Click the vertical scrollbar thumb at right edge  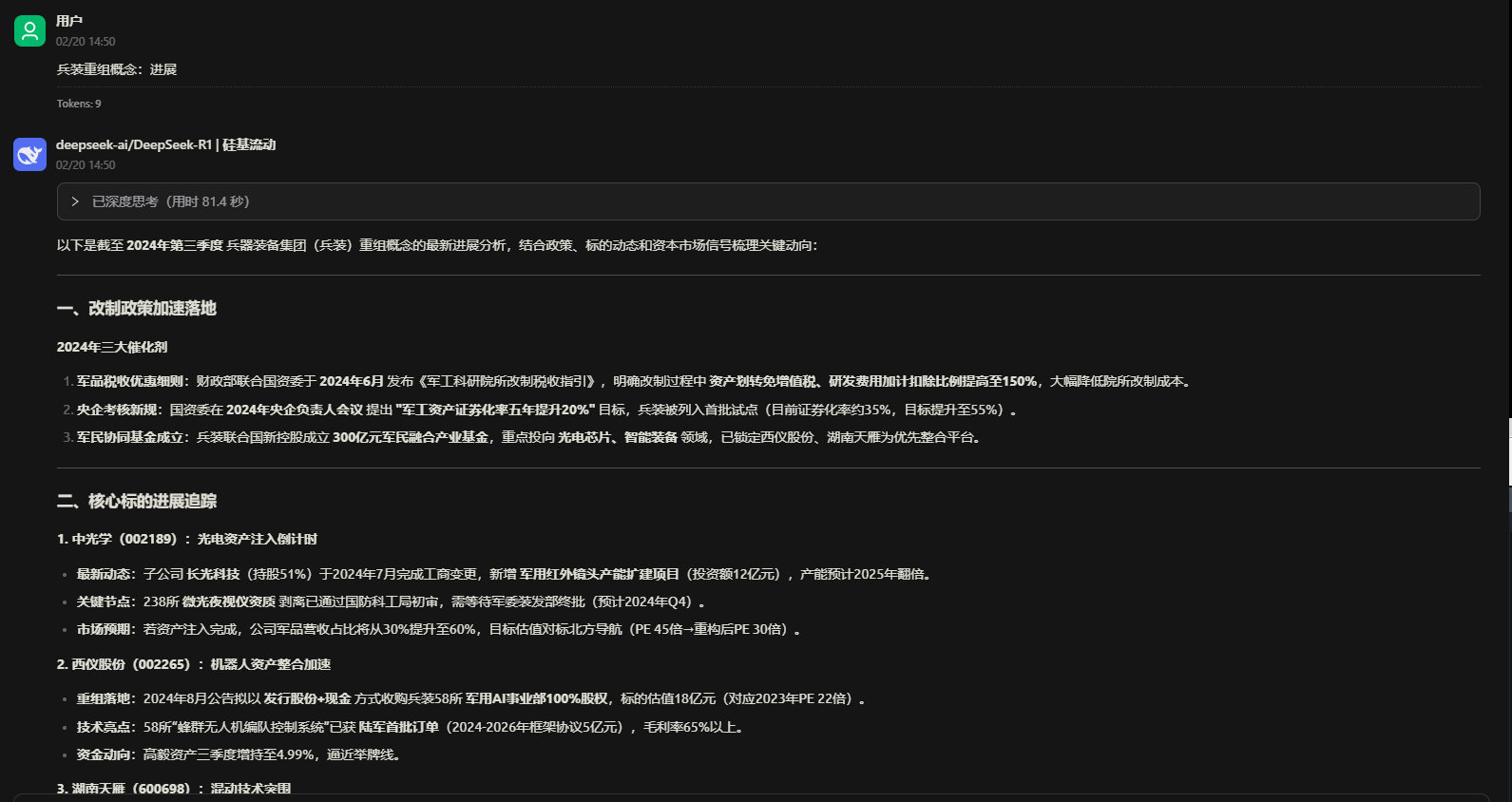tap(1510, 451)
